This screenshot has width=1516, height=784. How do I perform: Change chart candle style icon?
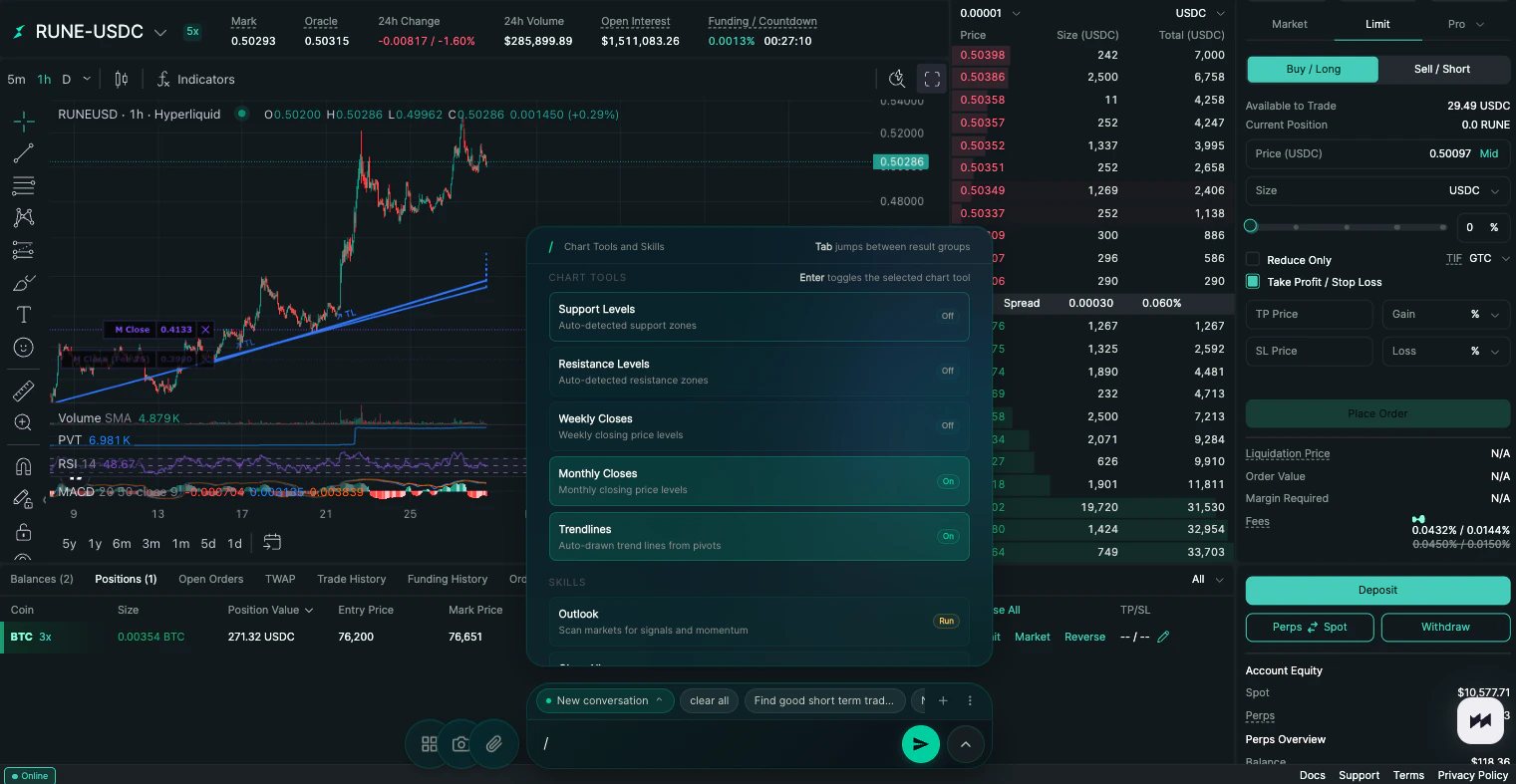coord(122,79)
